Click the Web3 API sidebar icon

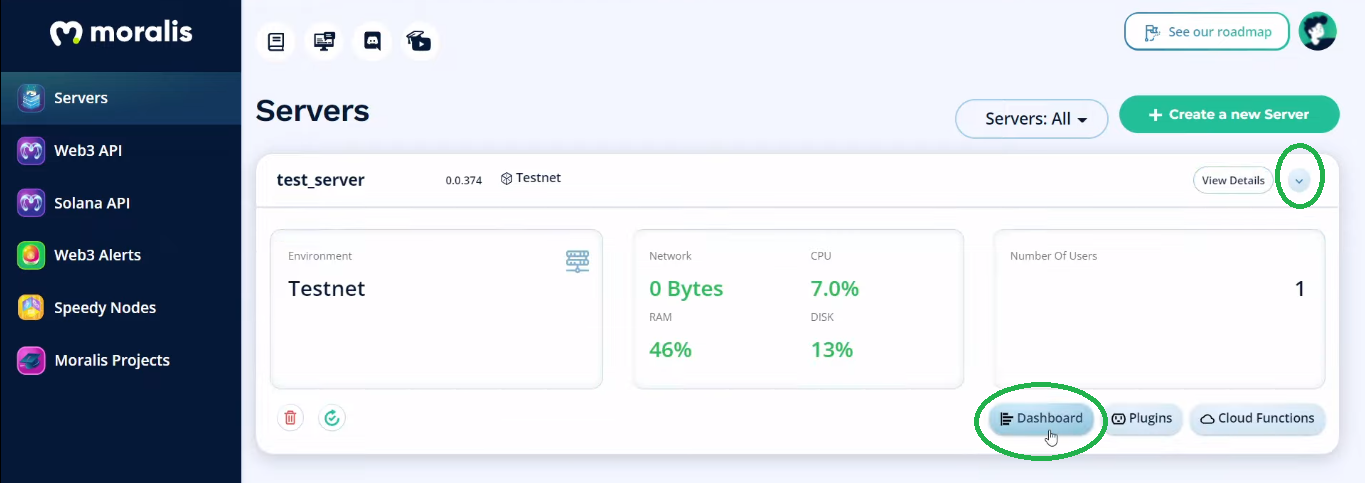coord(31,151)
